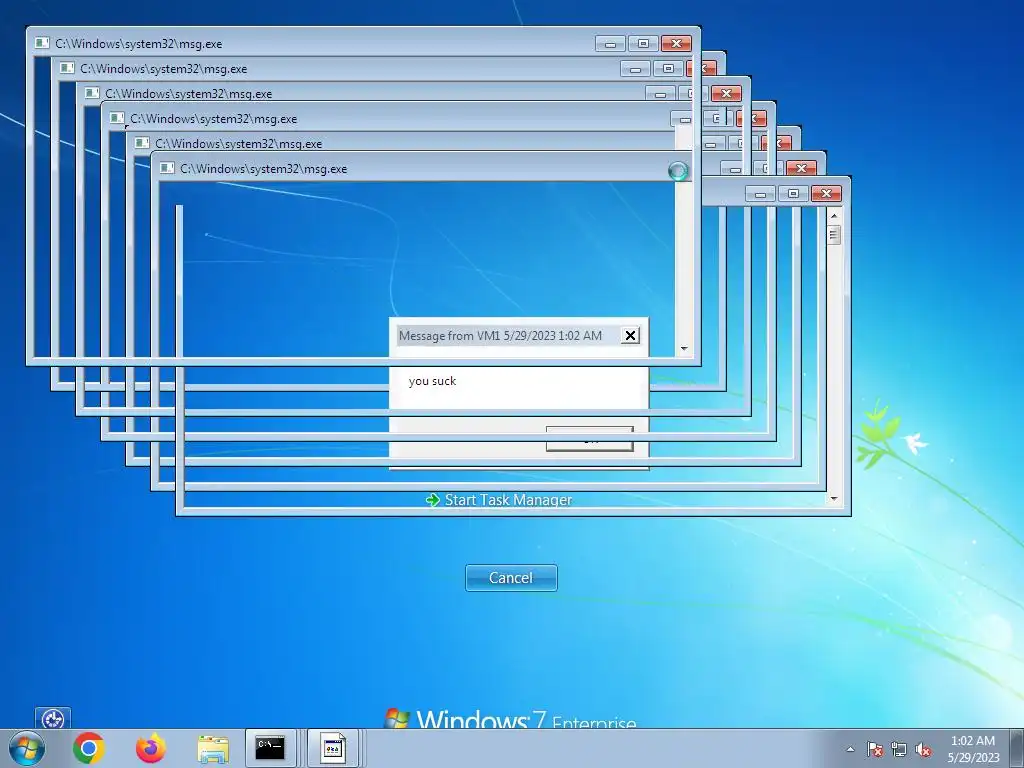Click the rearmost window's scroll down arrow

[834, 500]
